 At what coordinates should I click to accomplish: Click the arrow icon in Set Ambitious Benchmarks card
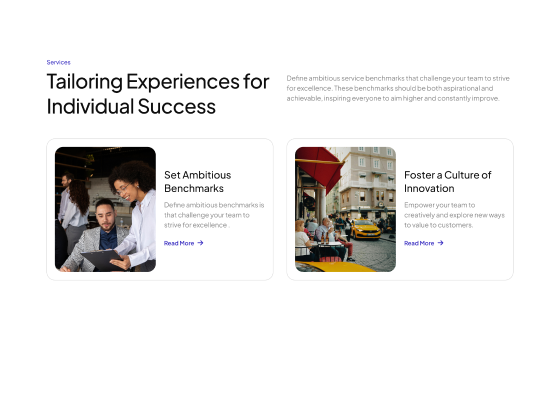pos(200,243)
